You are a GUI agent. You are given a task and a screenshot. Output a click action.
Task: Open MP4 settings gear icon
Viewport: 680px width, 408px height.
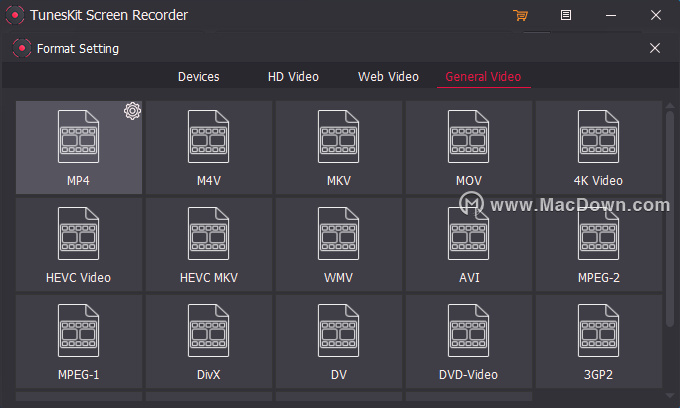click(x=132, y=111)
